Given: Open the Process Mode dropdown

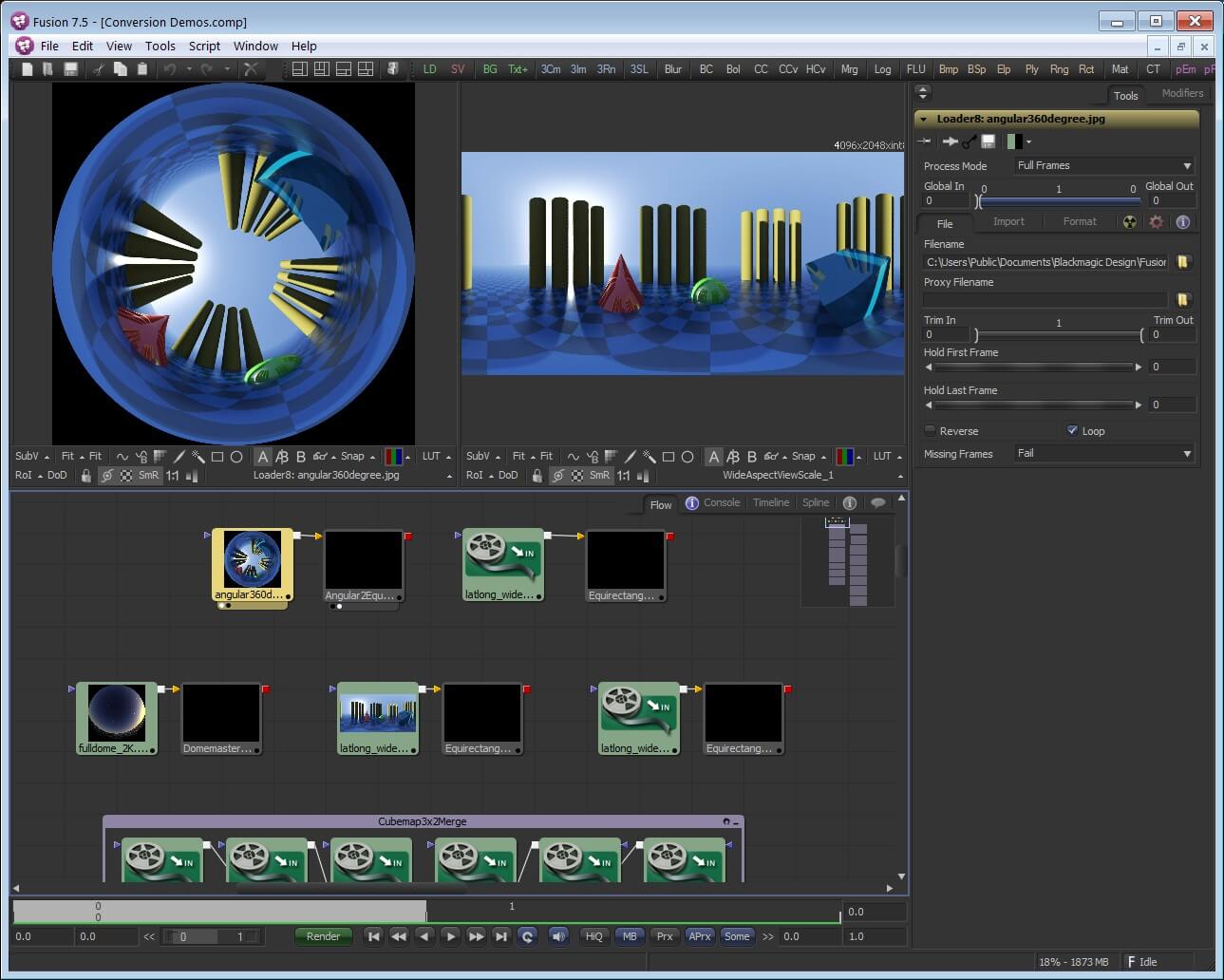Looking at the screenshot, I should (1104, 165).
